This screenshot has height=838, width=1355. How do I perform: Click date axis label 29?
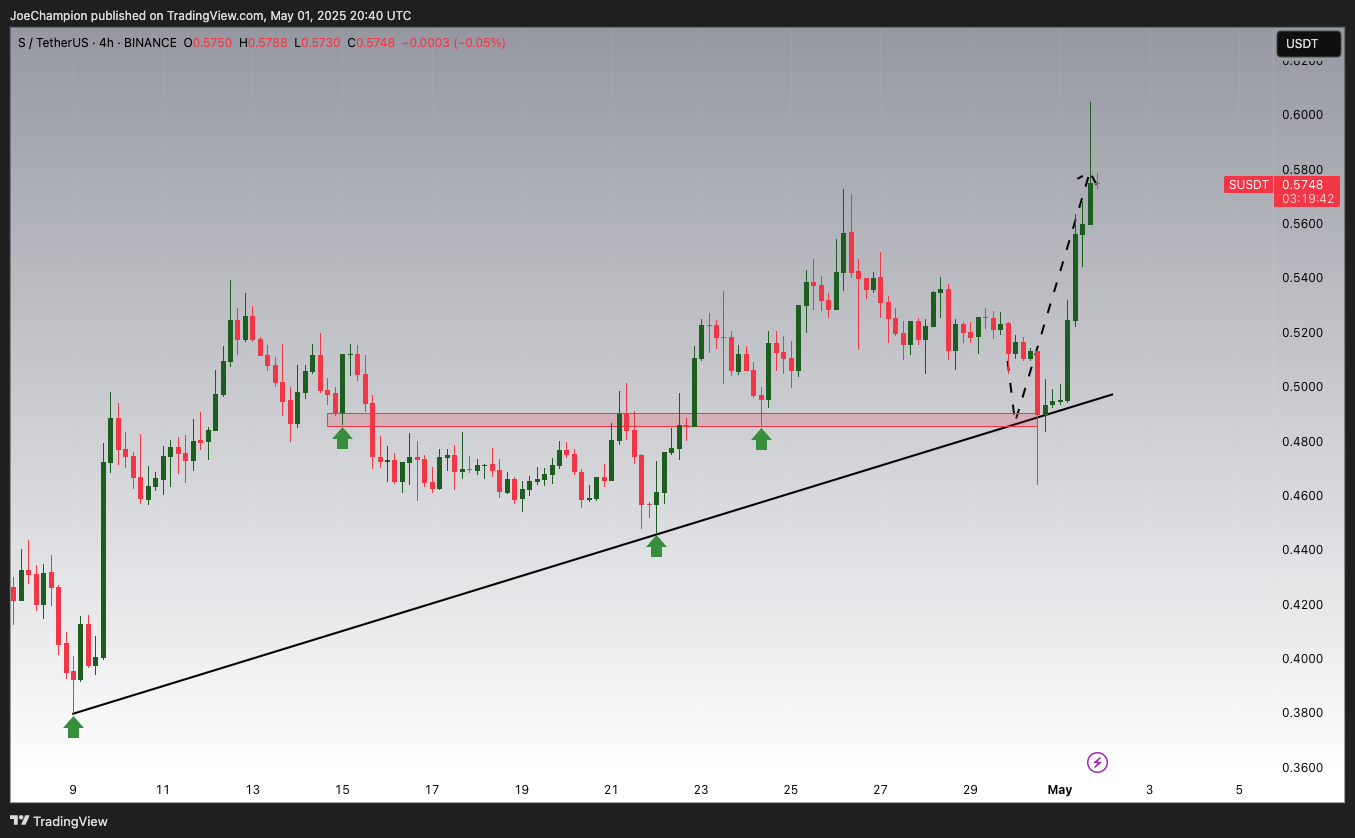(x=970, y=790)
